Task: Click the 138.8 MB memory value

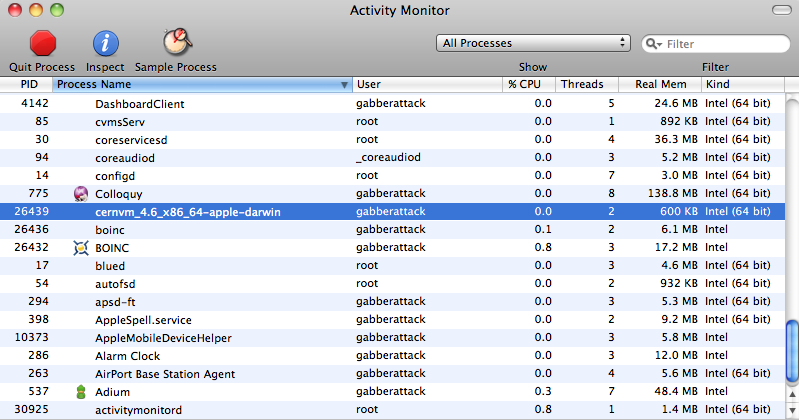Action: coord(672,193)
